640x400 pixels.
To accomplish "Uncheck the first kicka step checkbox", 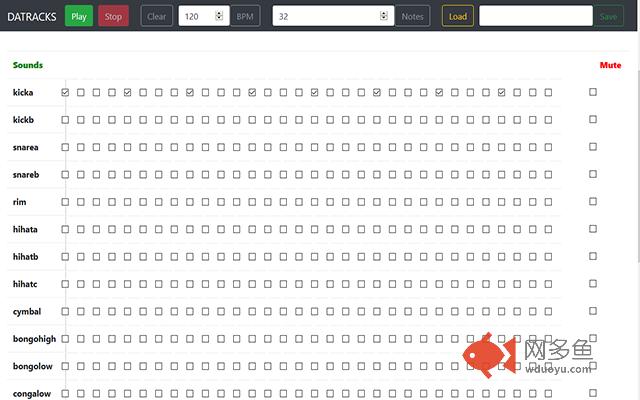I will (x=65, y=93).
